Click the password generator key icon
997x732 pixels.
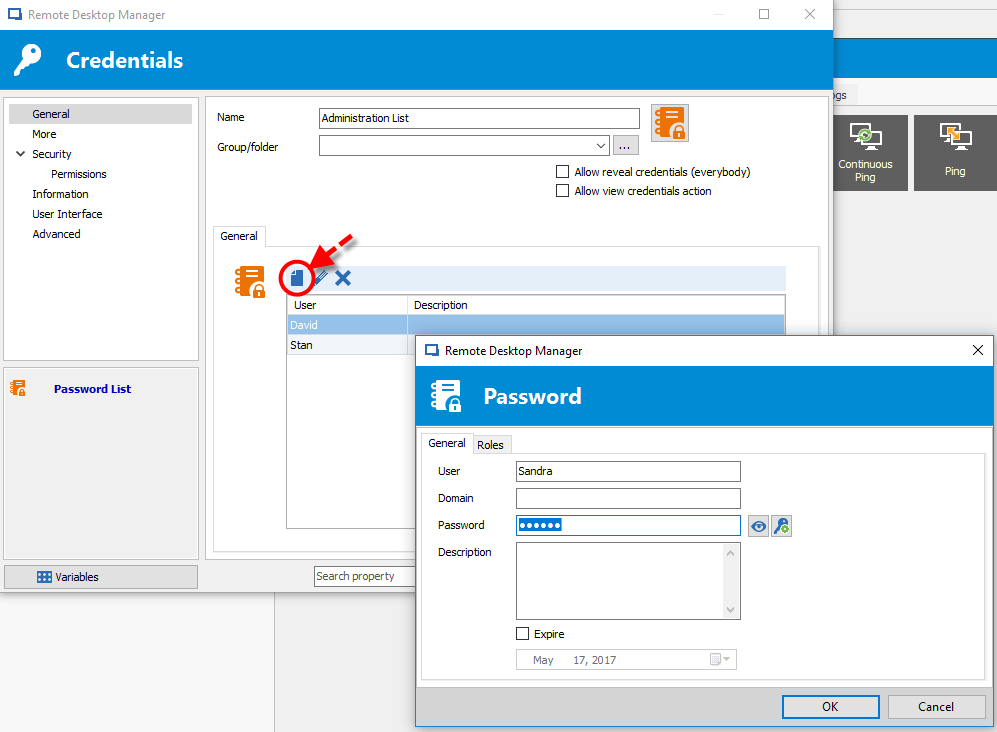(782, 526)
